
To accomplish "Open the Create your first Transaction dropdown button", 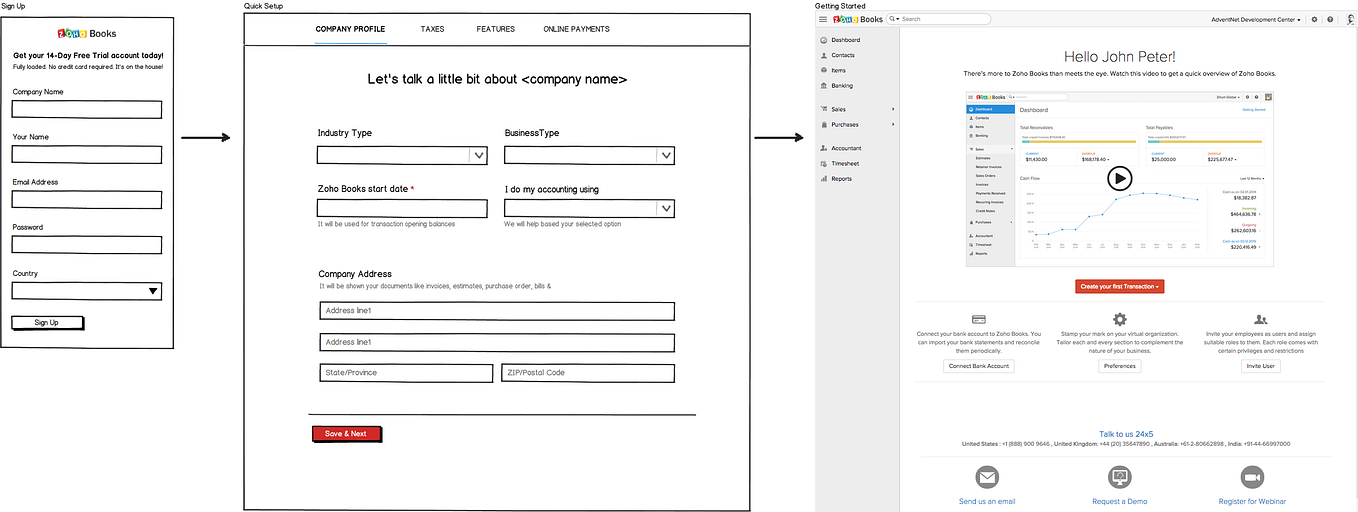I will click(1119, 286).
